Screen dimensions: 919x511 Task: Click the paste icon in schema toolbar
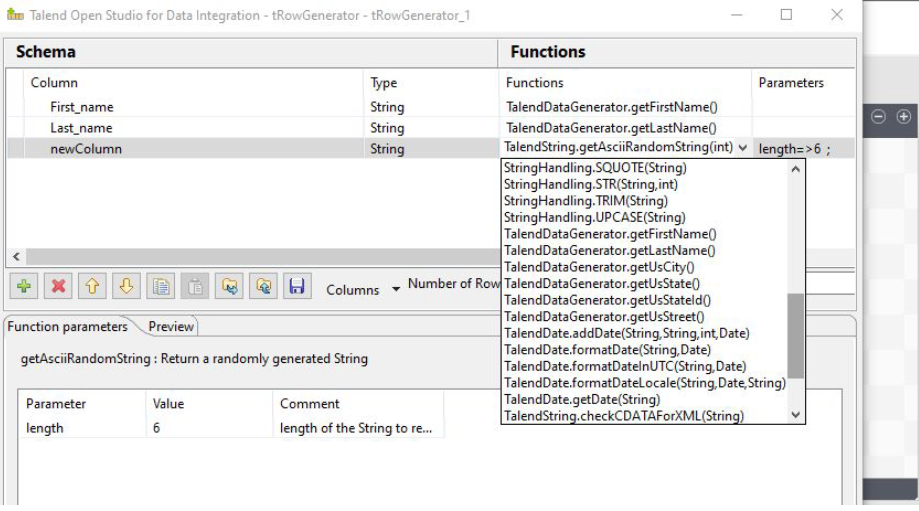click(195, 287)
